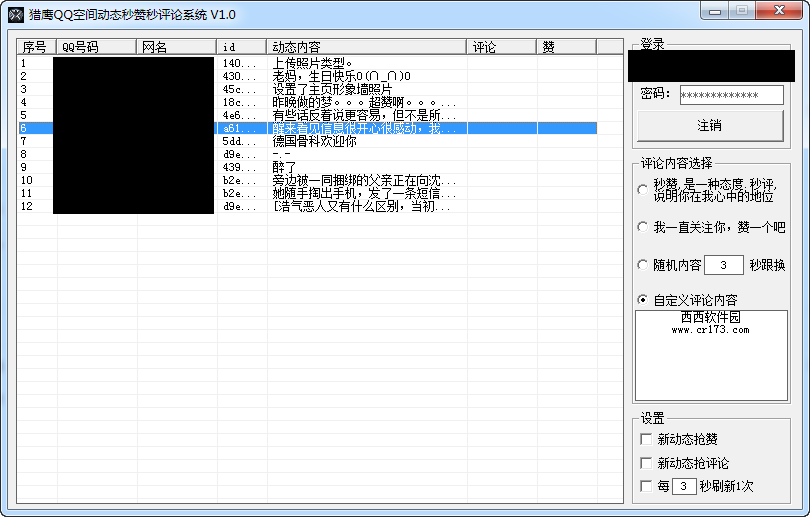Viewport: 810px width, 517px height.
Task: Enable the 新动态抢评论 checkbox
Action: click(646, 463)
